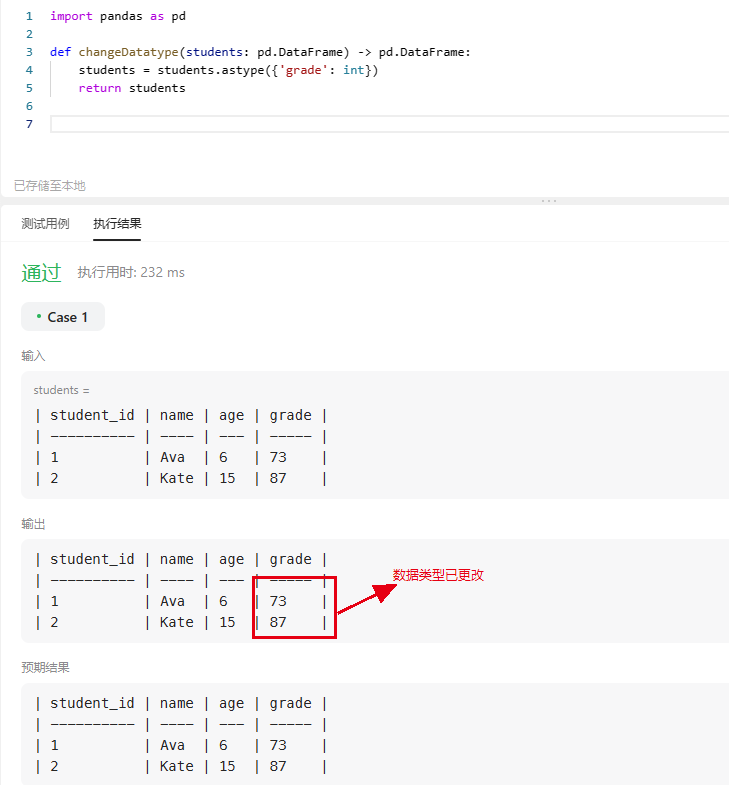Image resolution: width=729 pixels, height=785 pixels.
Task: Click the def changeDatatype code line
Action: [x=260, y=52]
